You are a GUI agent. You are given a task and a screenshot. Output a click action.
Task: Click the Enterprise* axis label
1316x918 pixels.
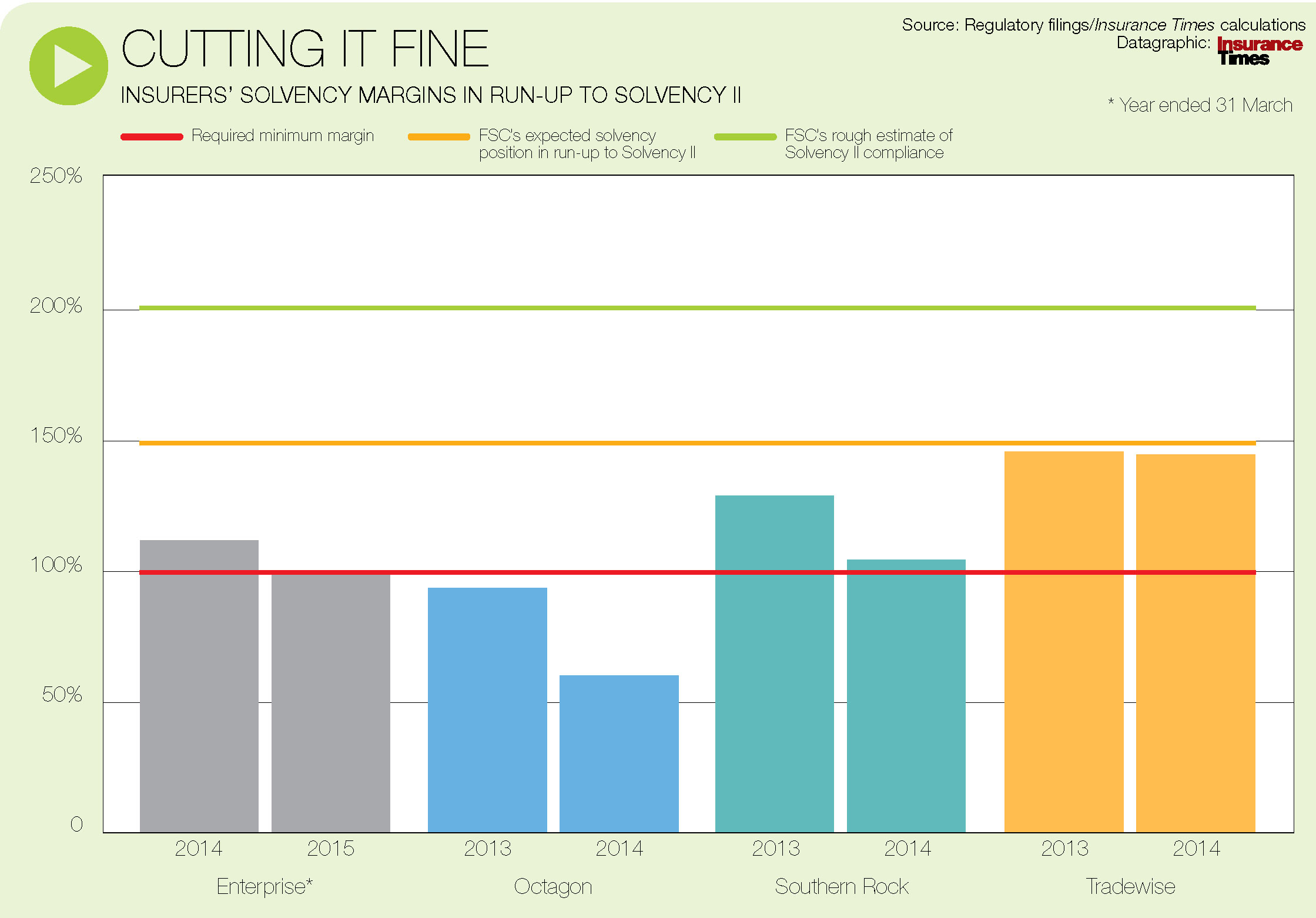264,886
